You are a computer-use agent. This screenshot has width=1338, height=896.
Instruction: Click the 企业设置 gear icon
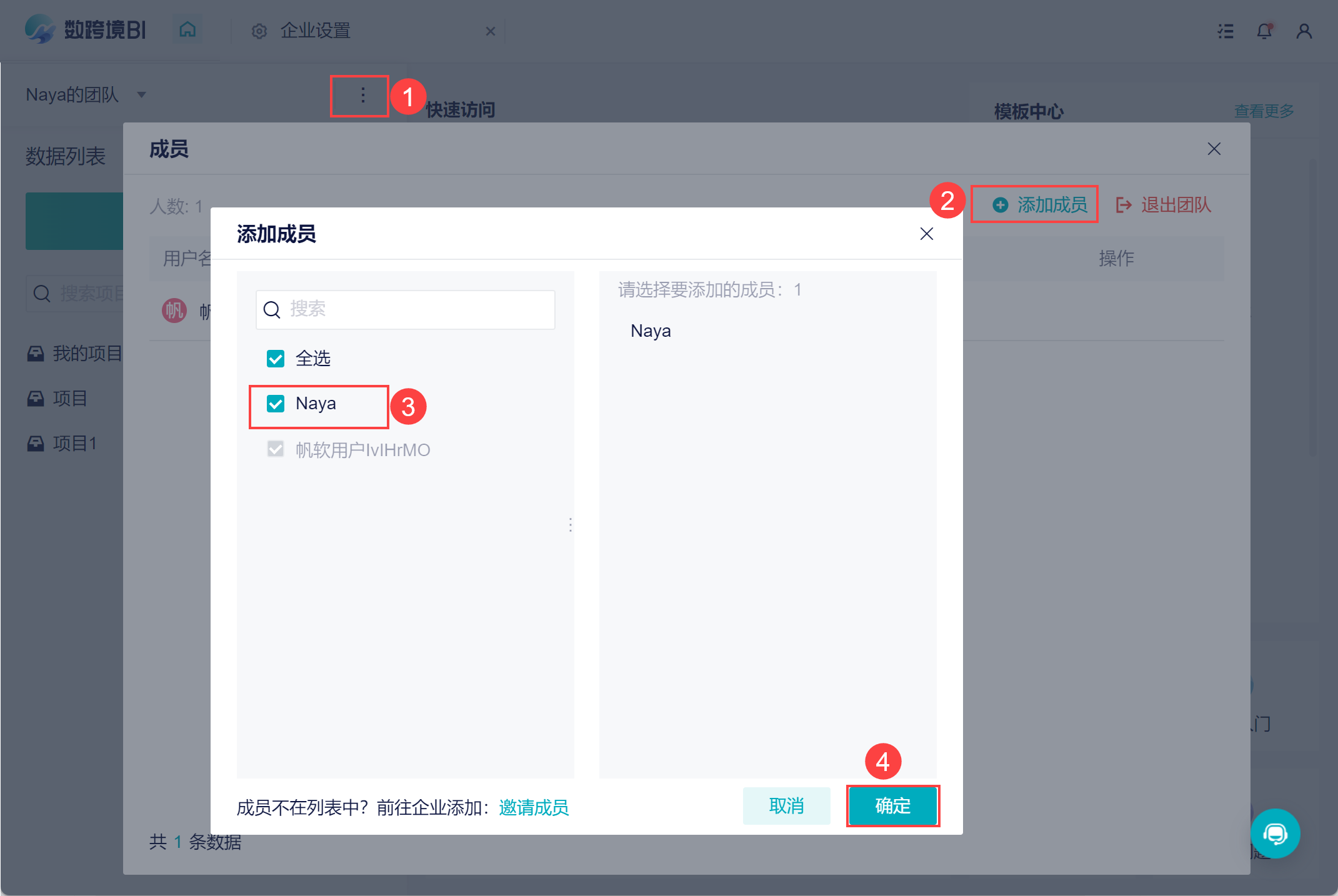[x=259, y=31]
